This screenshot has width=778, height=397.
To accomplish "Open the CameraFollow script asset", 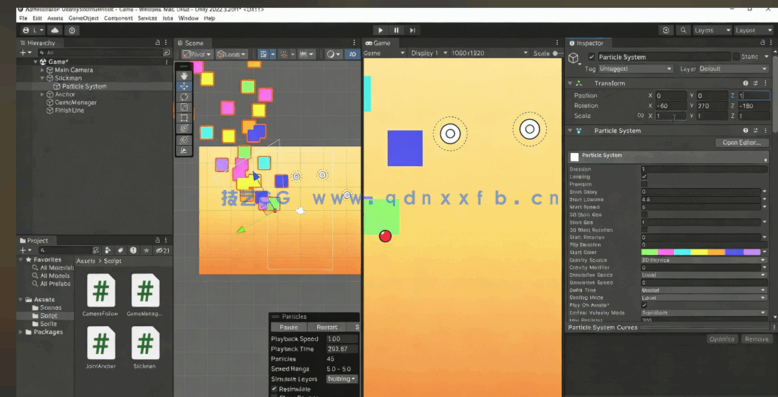I will (101, 296).
